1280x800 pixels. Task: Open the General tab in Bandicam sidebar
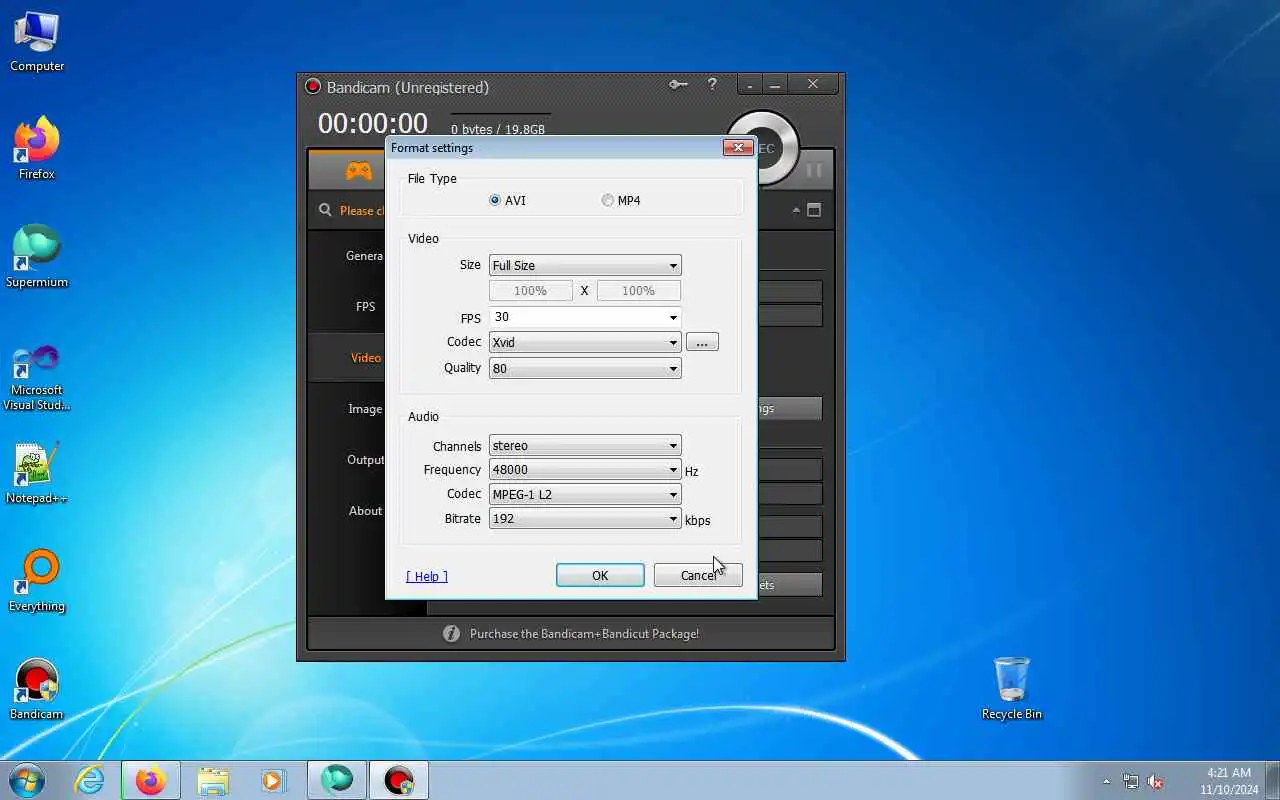[x=364, y=256]
